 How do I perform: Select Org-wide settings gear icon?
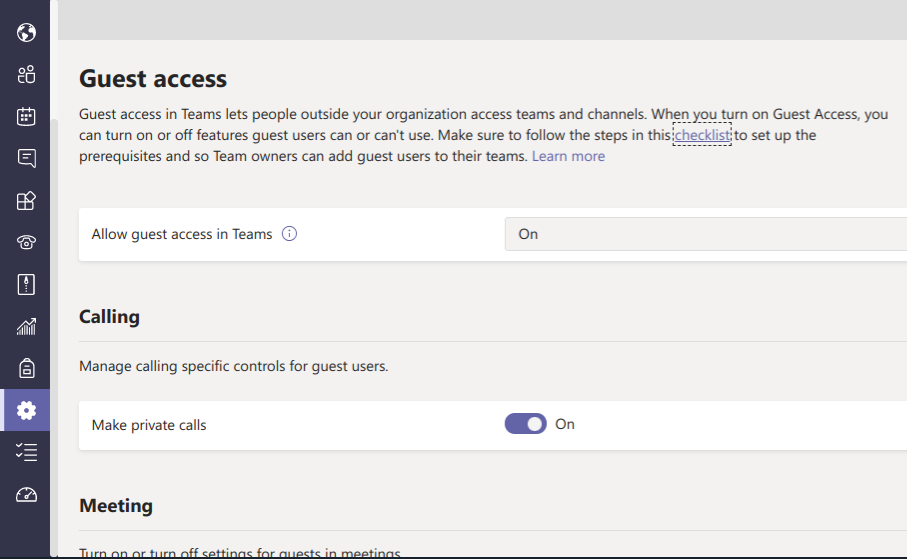27,410
